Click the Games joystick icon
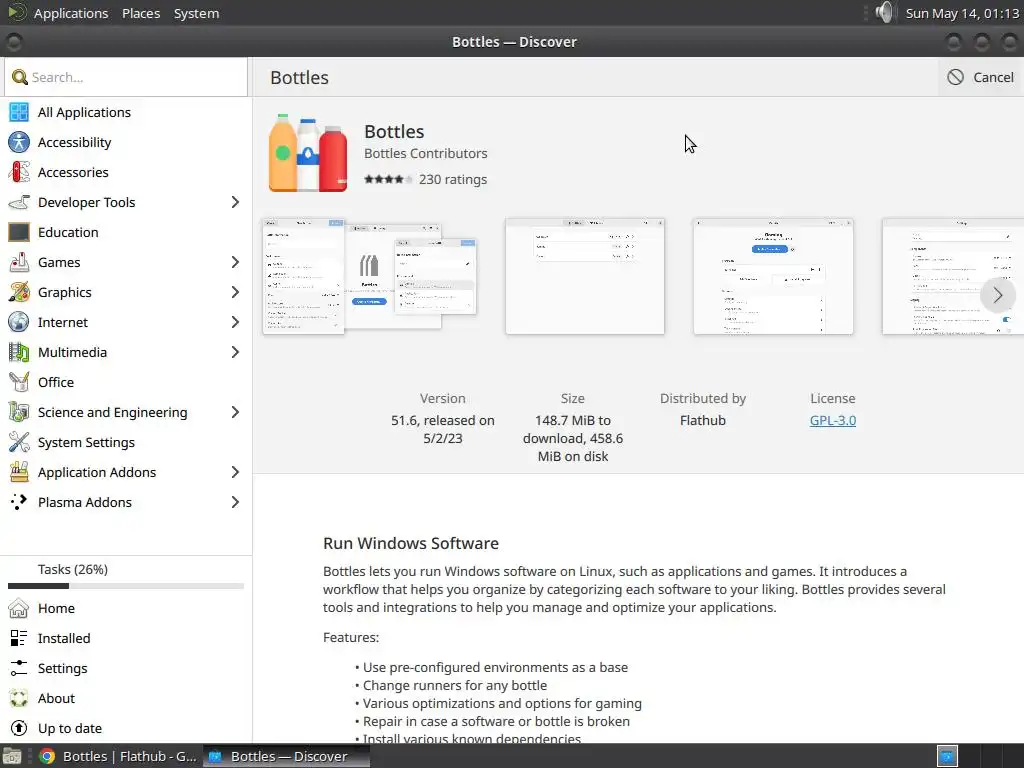 tap(19, 263)
